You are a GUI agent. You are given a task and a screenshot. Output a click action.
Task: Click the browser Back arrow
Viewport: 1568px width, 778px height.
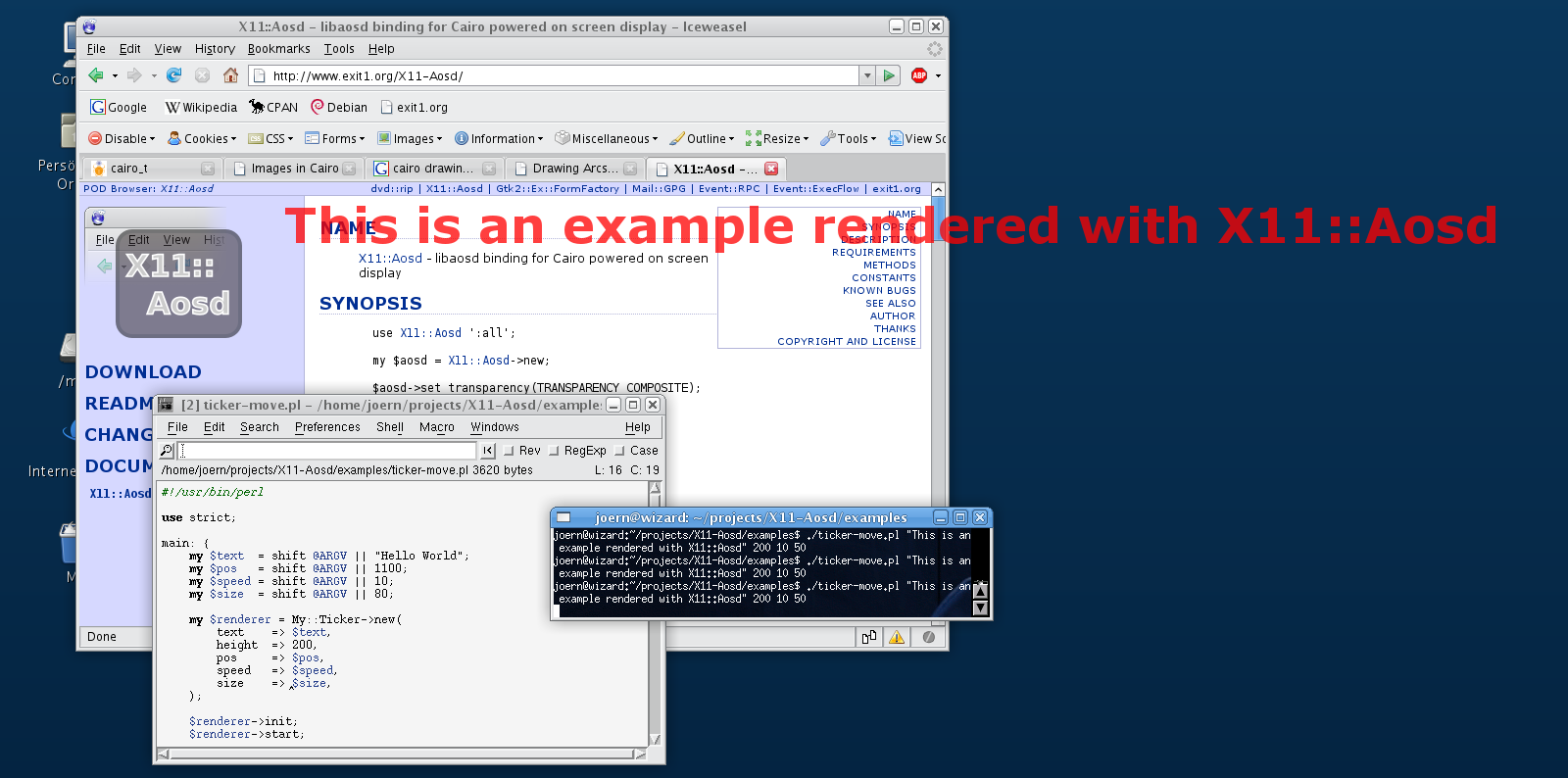(96, 75)
